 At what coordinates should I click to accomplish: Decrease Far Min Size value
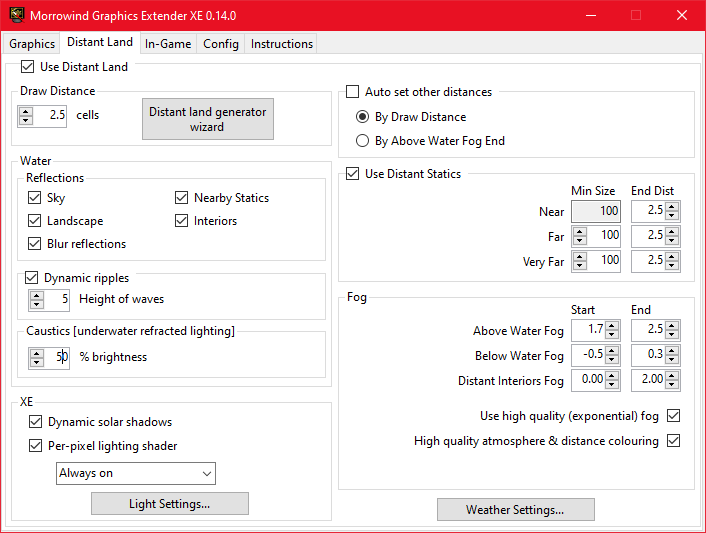pyautogui.click(x=579, y=241)
